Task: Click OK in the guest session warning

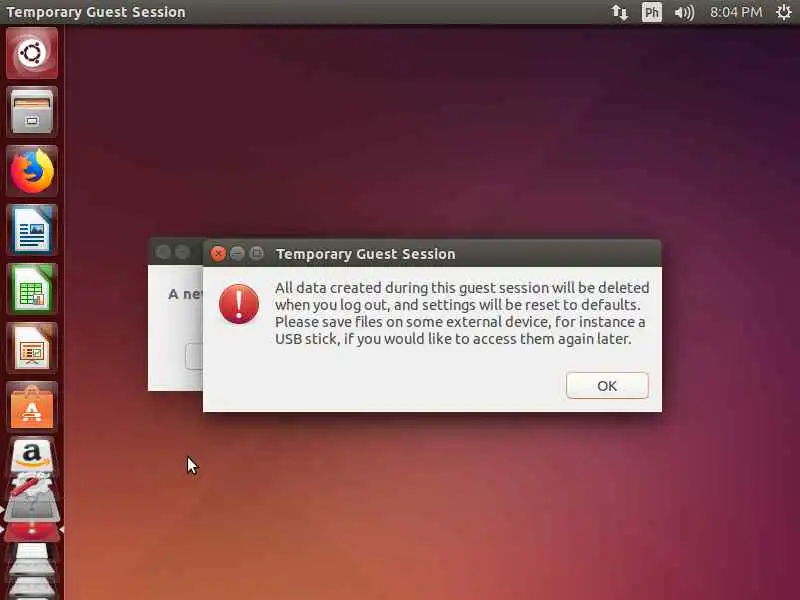Action: click(607, 386)
